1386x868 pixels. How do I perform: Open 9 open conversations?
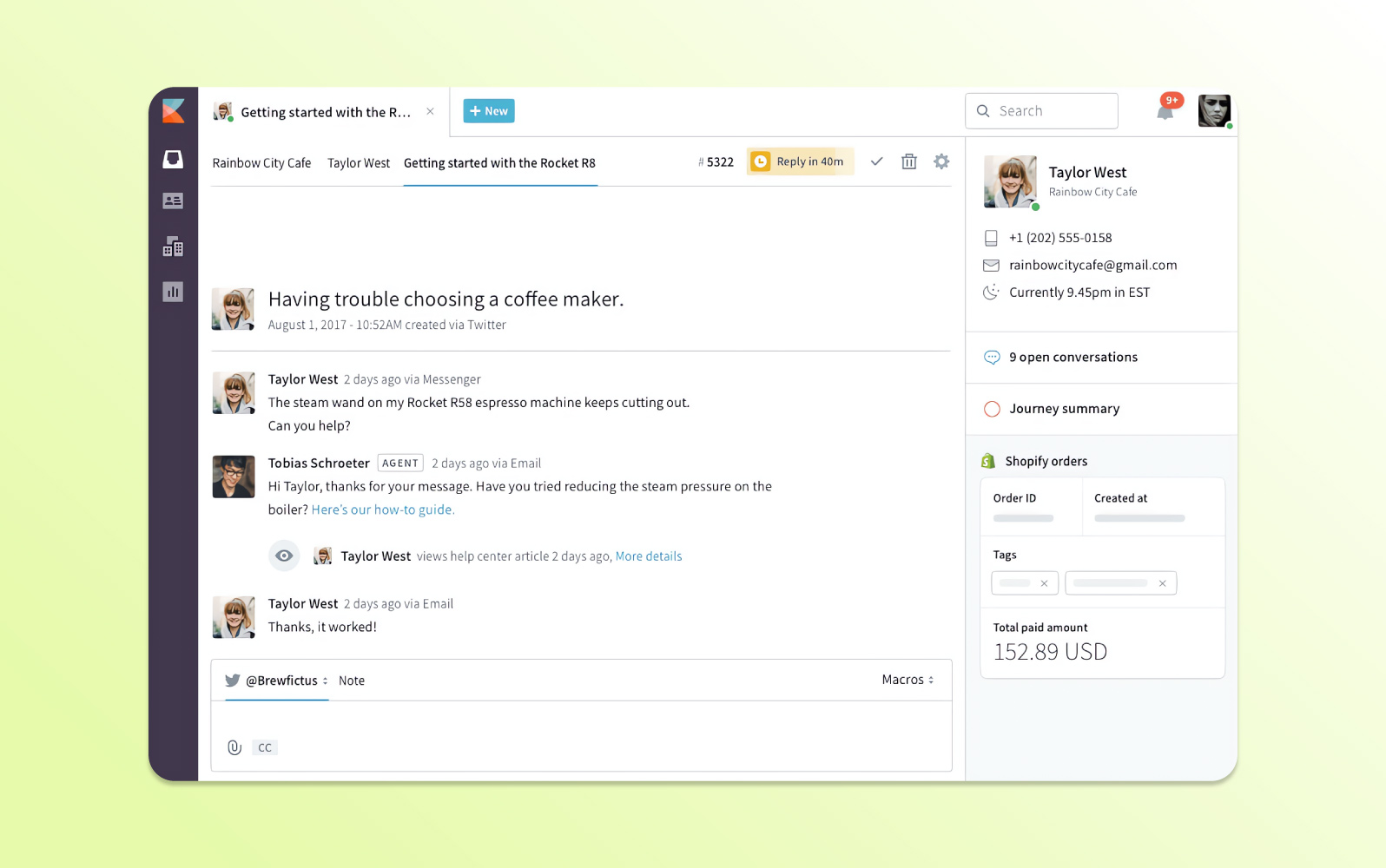point(1073,357)
